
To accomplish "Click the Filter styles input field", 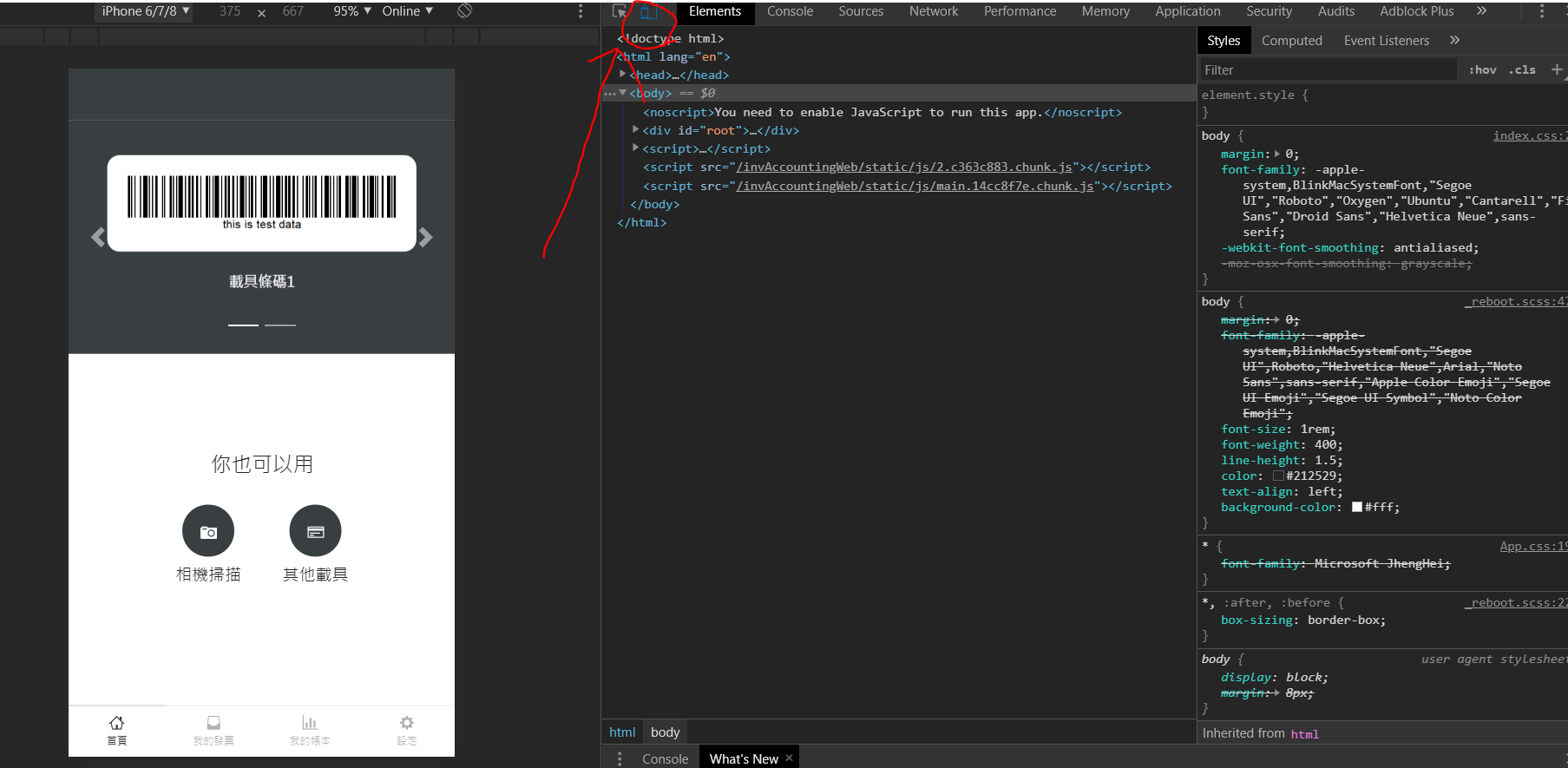I will pyautogui.click(x=1329, y=69).
